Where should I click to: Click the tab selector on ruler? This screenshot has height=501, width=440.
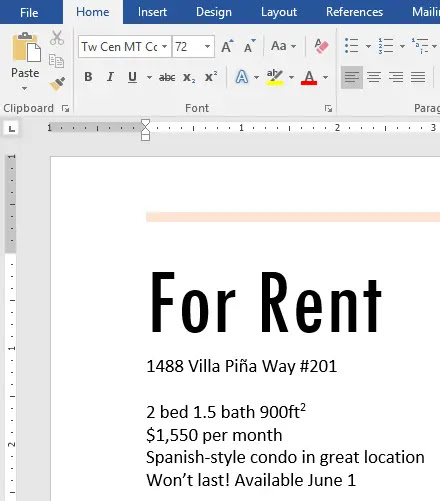click(x=11, y=128)
